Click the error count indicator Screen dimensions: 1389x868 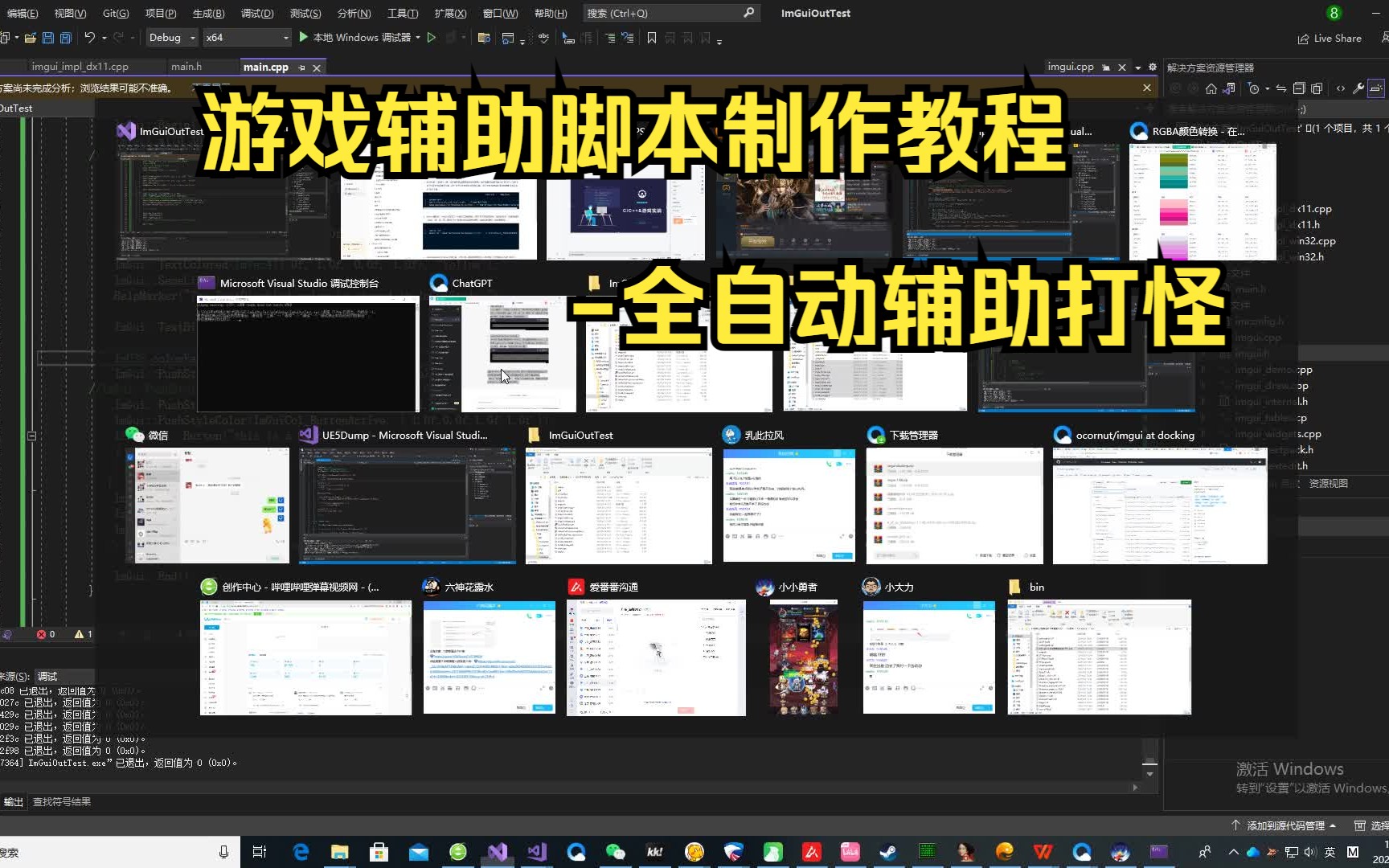pos(46,634)
